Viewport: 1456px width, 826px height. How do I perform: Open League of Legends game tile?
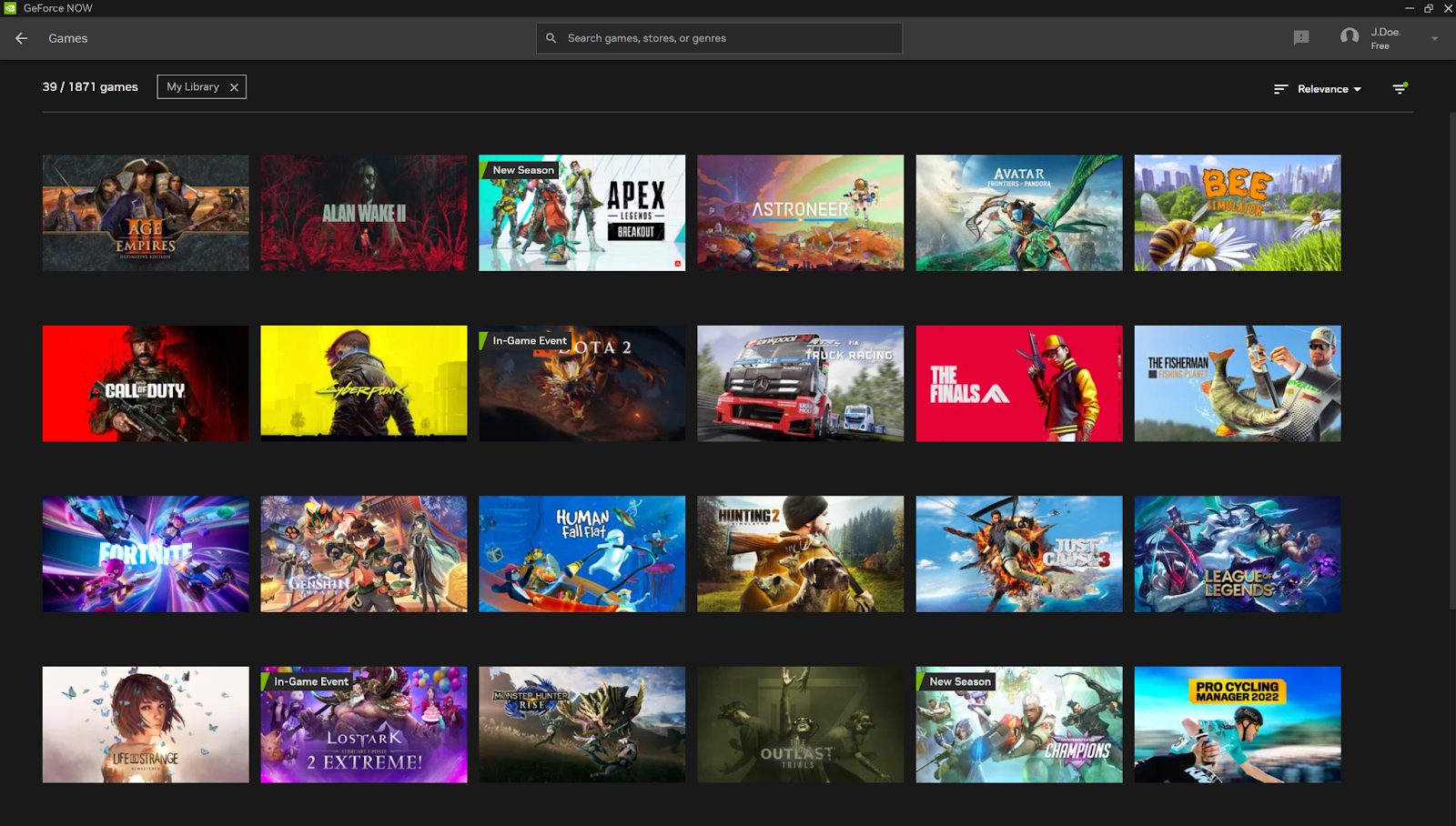point(1238,554)
